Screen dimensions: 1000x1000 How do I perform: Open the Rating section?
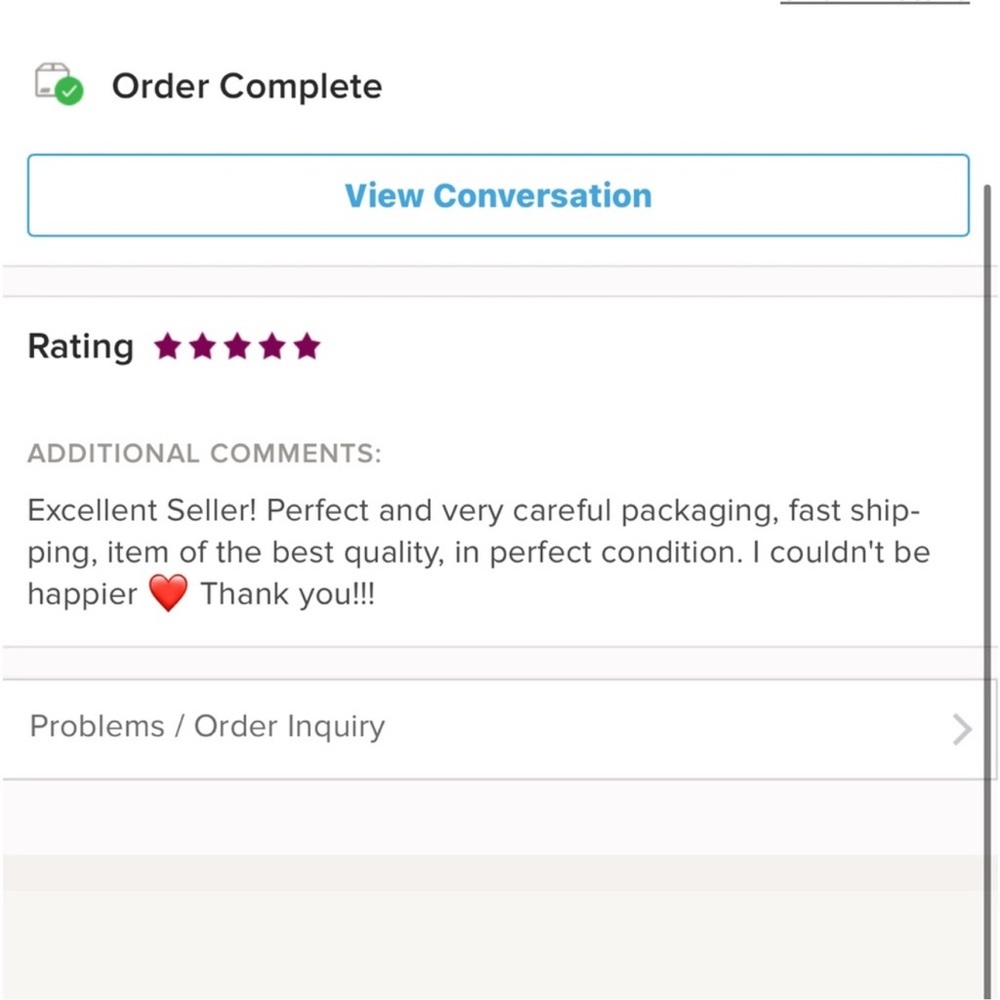tap(79, 346)
